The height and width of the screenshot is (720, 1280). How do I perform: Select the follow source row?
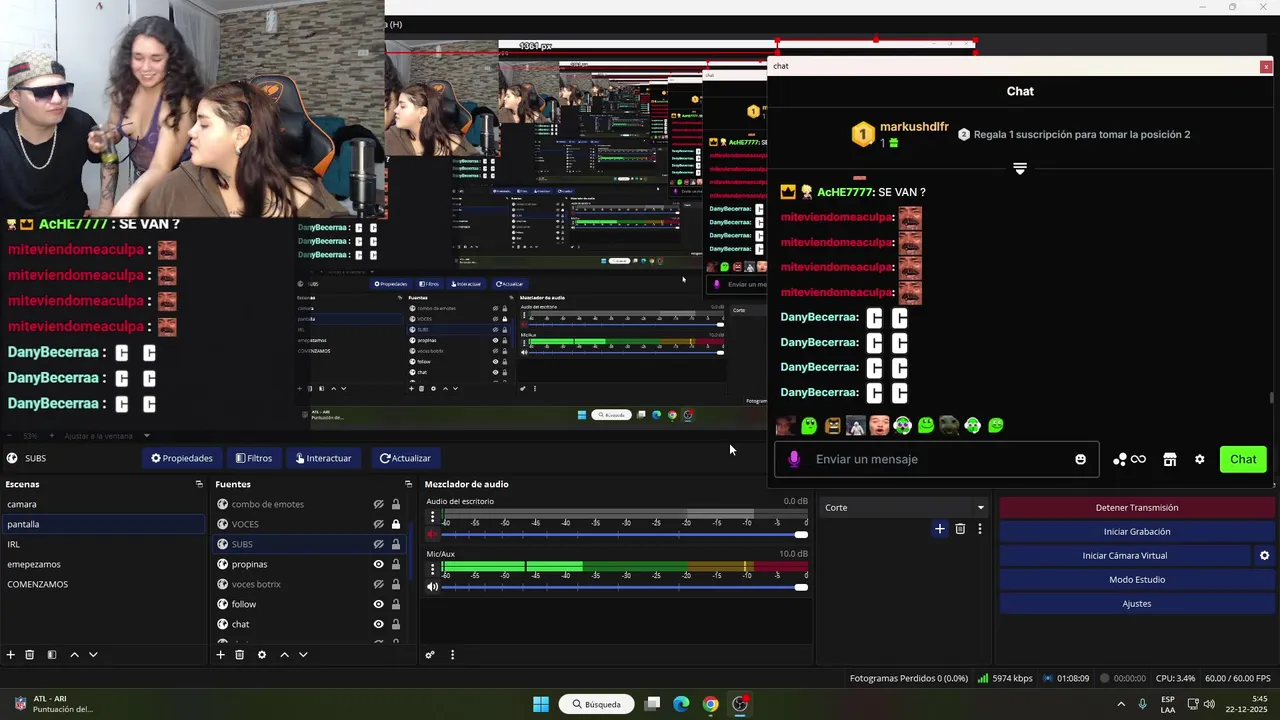point(308,604)
